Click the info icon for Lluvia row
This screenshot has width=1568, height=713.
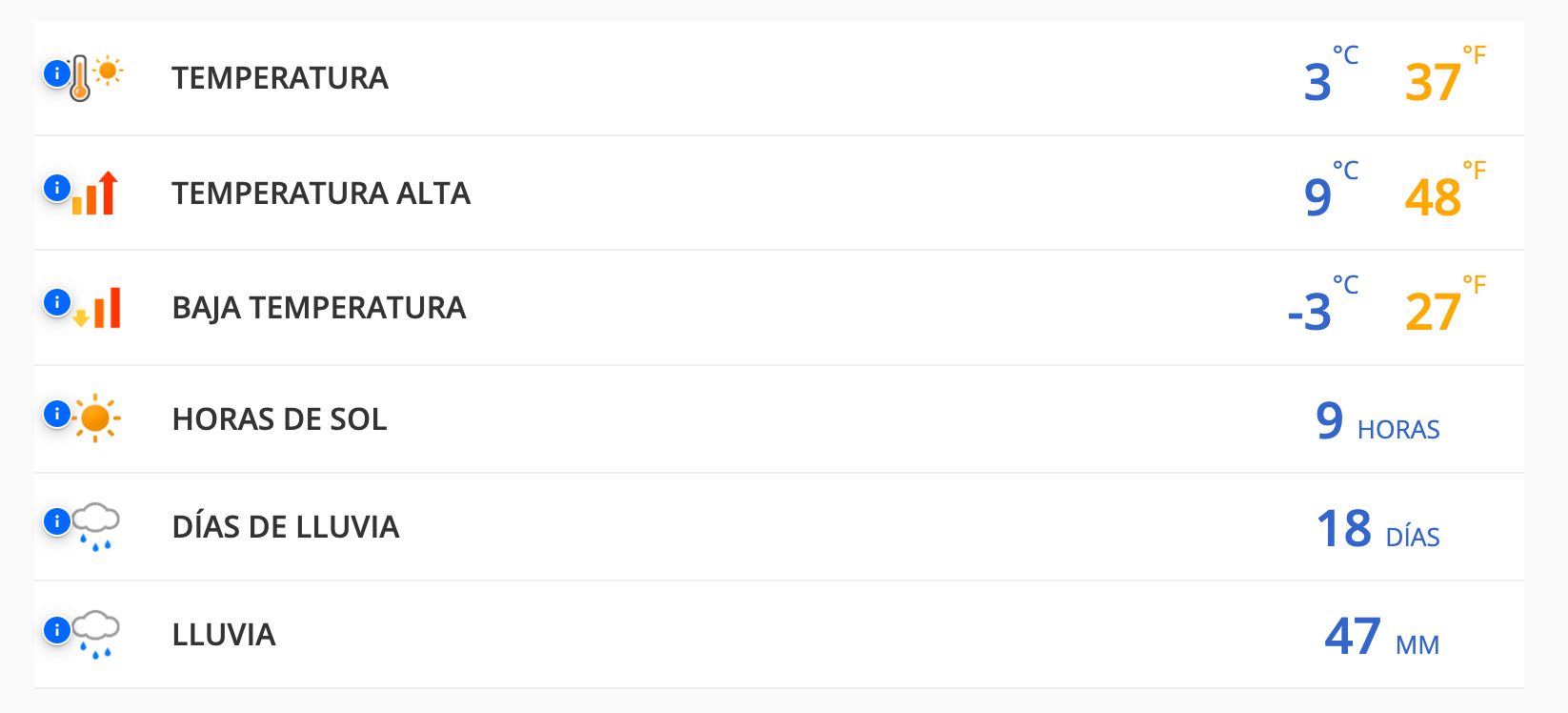pyautogui.click(x=57, y=630)
